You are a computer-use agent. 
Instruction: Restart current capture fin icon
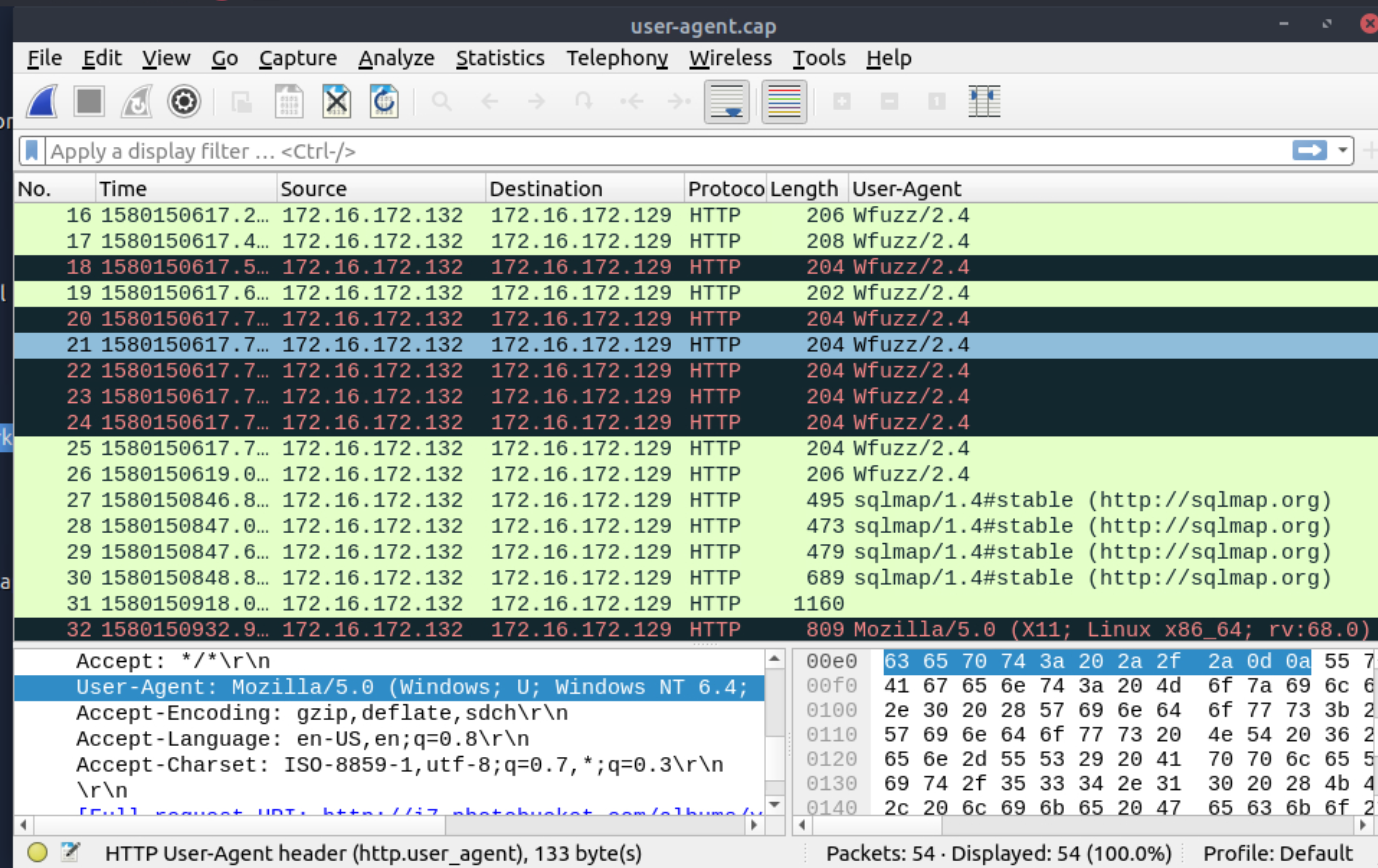click(x=137, y=102)
